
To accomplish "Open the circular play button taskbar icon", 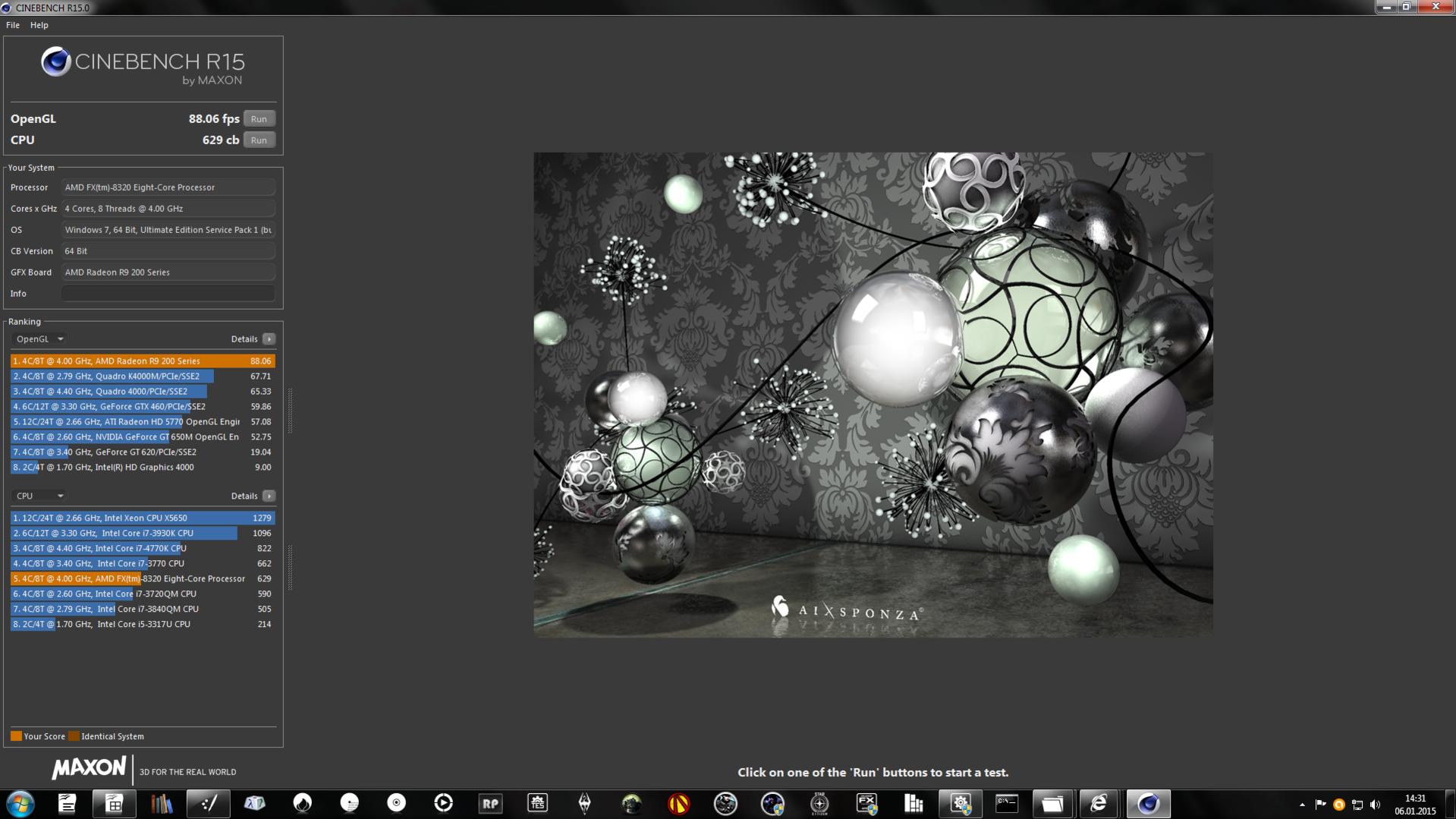I will tap(443, 803).
